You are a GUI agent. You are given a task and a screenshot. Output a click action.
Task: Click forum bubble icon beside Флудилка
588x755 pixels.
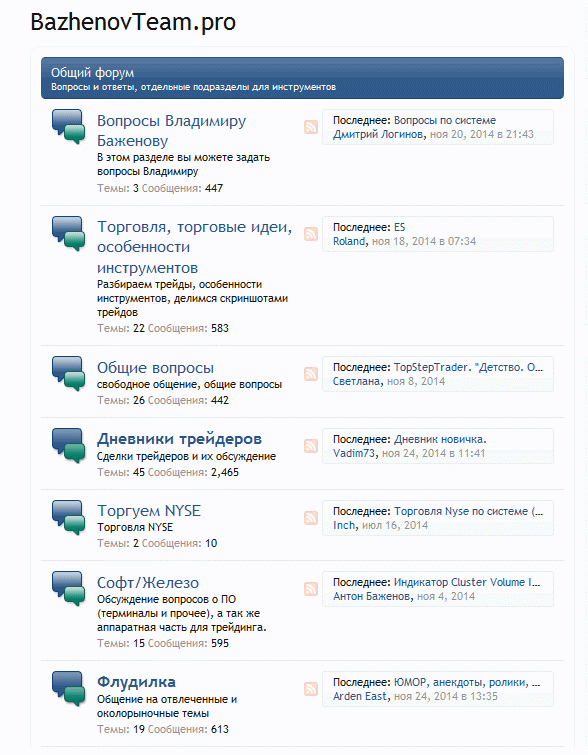(x=68, y=689)
